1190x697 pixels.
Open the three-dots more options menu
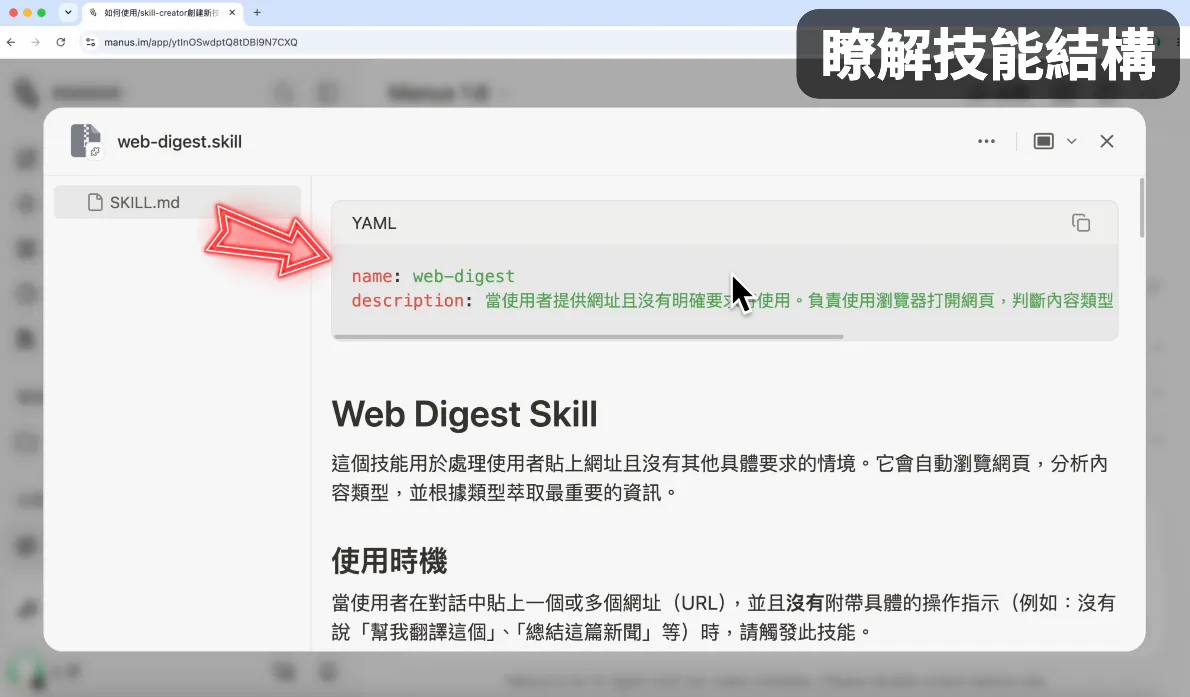point(986,141)
